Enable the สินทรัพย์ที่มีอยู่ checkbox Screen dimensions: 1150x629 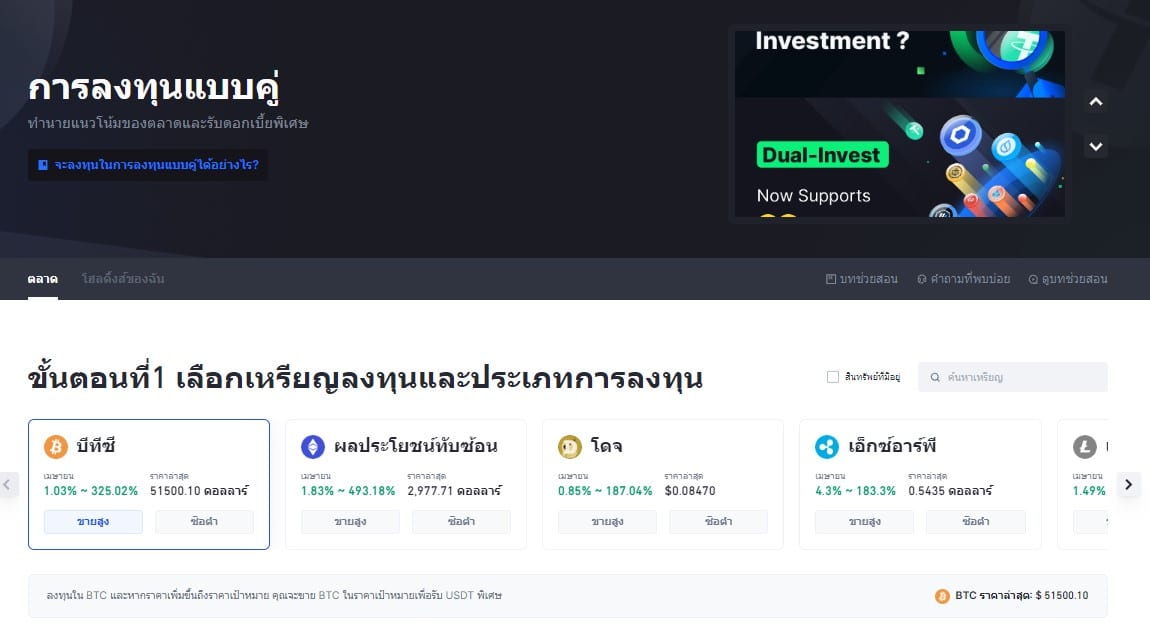point(831,377)
